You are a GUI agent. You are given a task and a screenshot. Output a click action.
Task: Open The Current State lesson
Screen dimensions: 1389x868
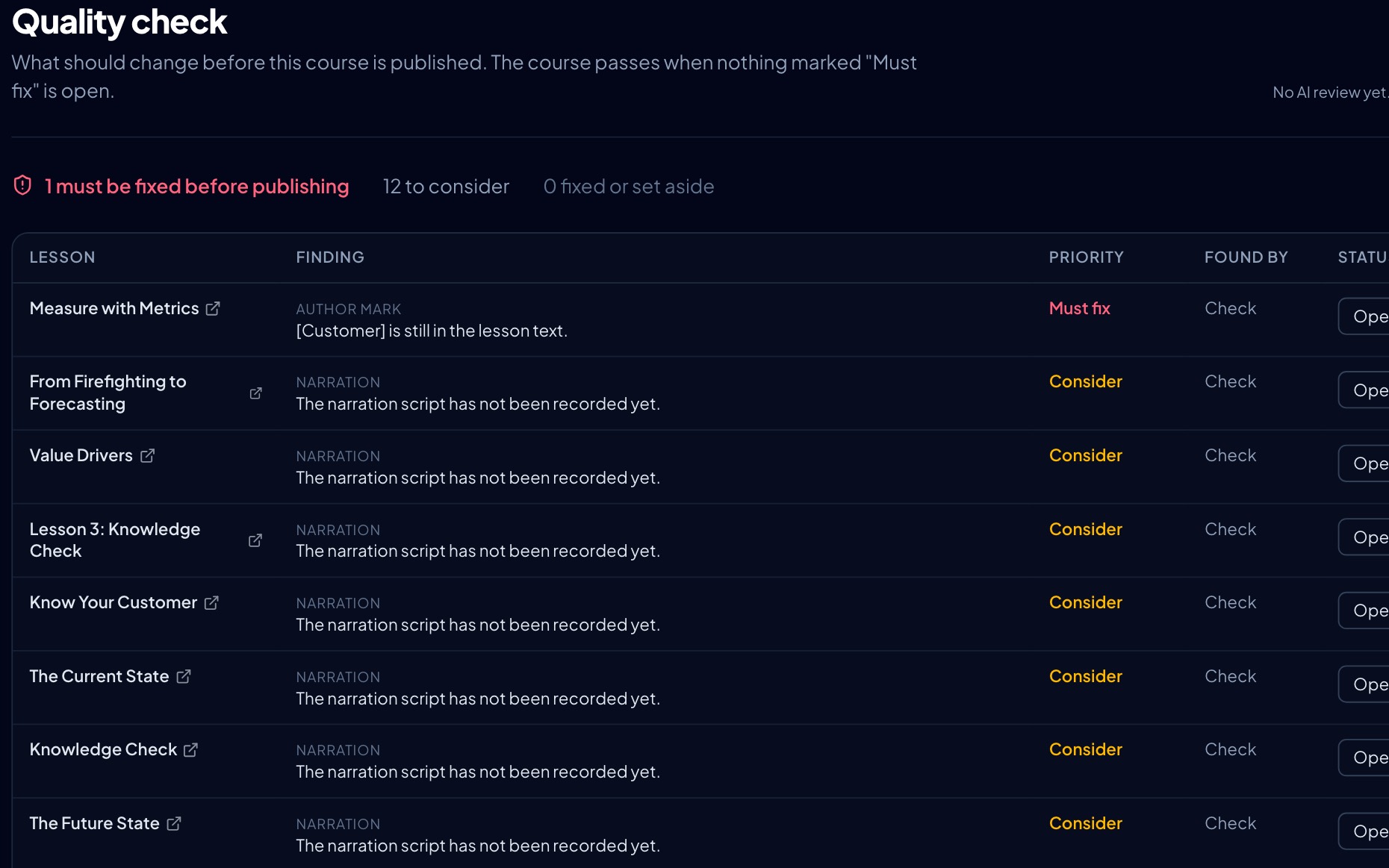click(x=99, y=676)
